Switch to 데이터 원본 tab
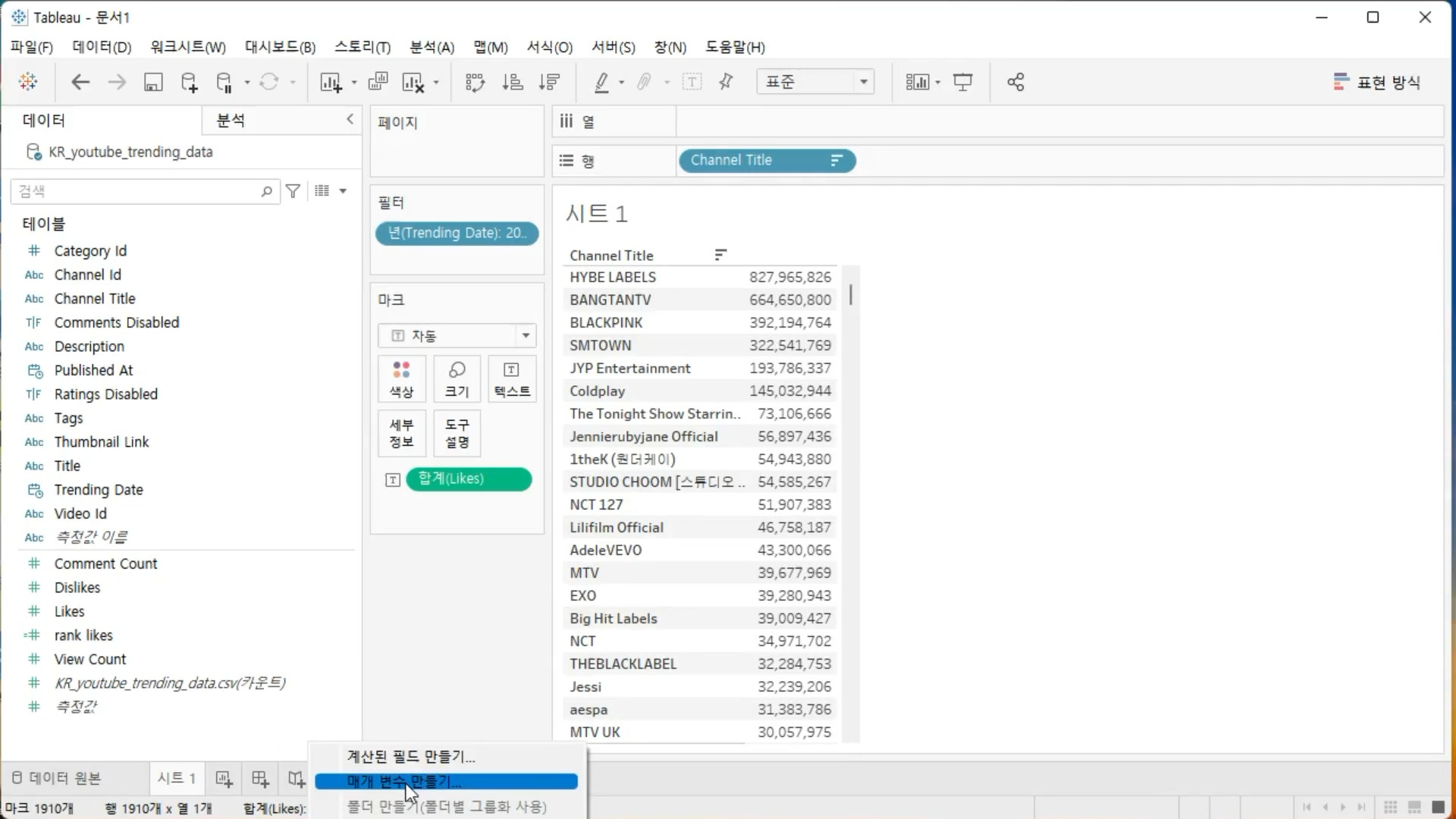Screen dimensions: 1456x819 [x=57, y=778]
